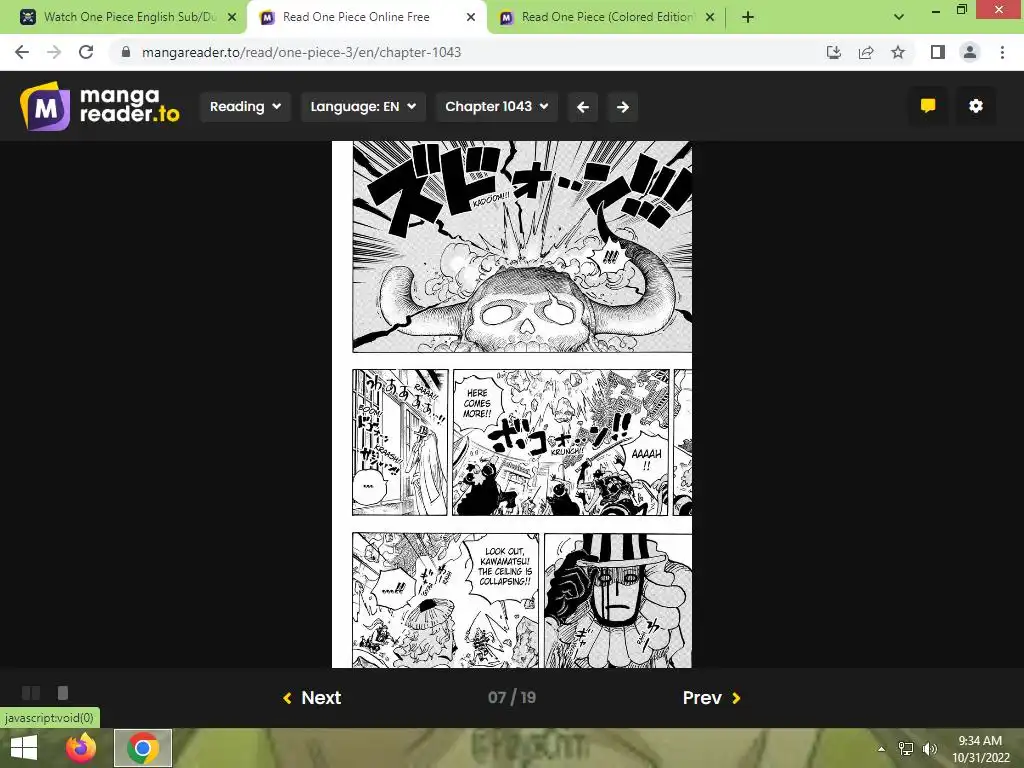Select Read One Piece Online Free tab
This screenshot has width=1024, height=768.
click(356, 17)
